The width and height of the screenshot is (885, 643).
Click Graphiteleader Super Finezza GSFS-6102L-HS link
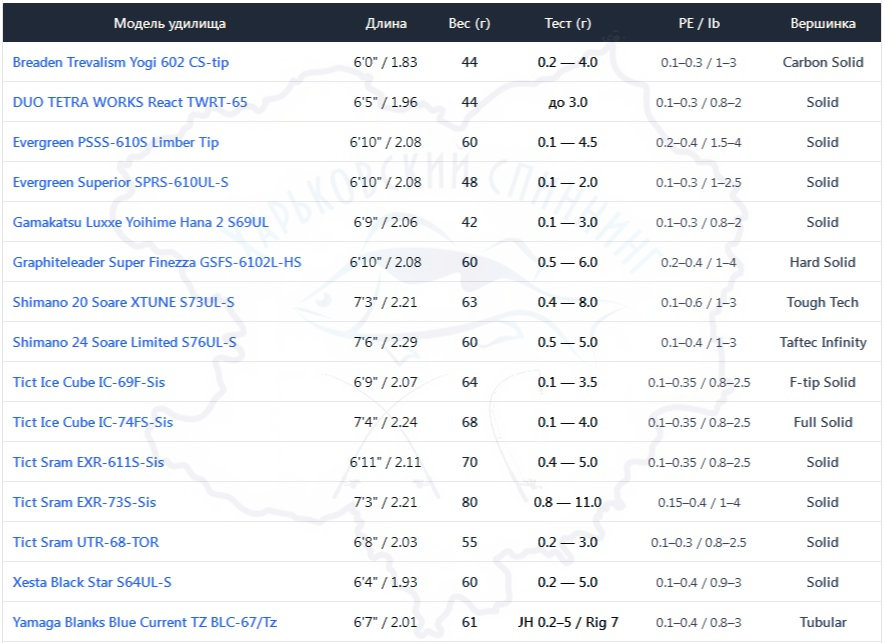click(x=157, y=262)
